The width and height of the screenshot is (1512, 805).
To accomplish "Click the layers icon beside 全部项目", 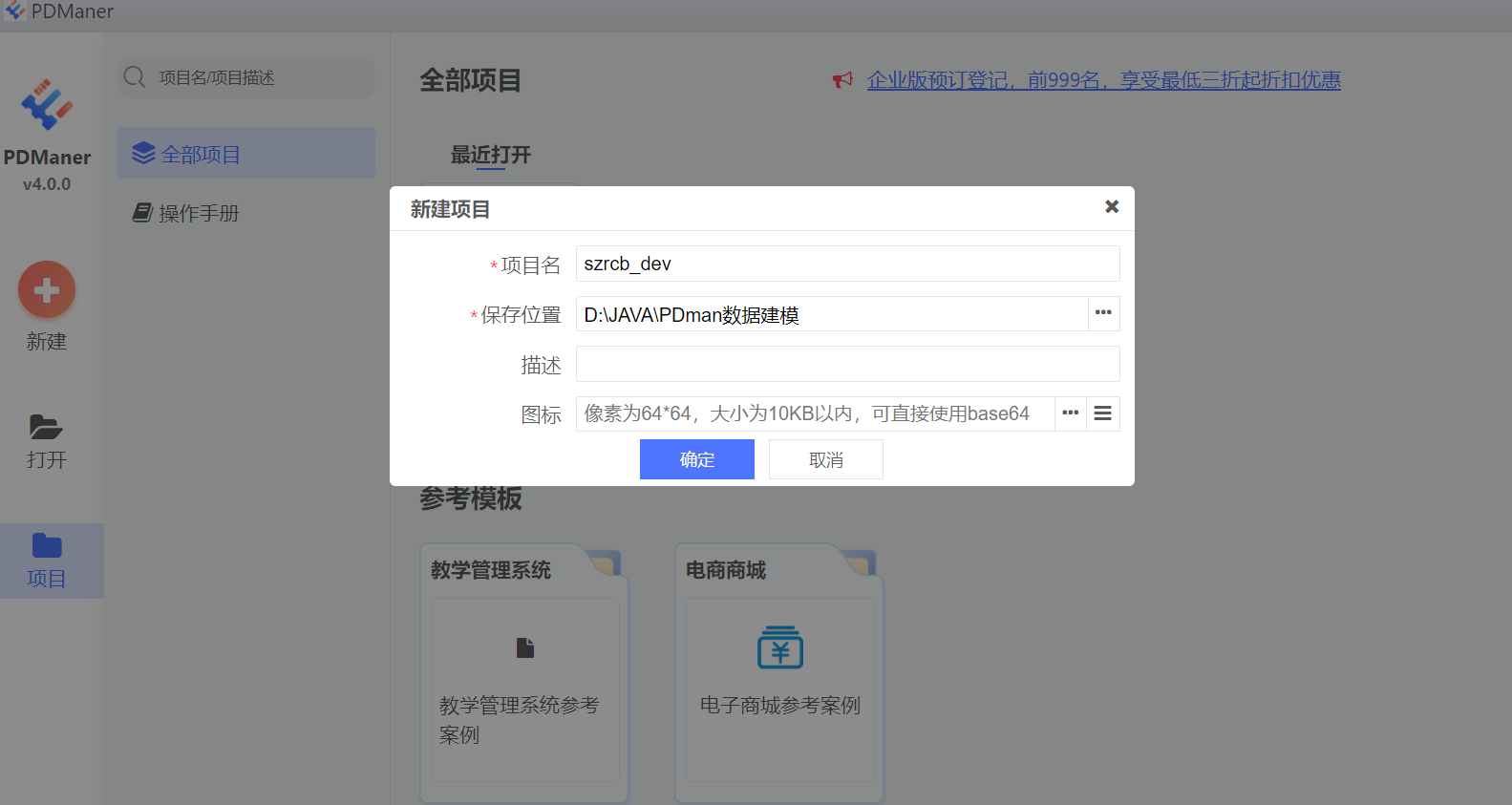I will [143, 153].
